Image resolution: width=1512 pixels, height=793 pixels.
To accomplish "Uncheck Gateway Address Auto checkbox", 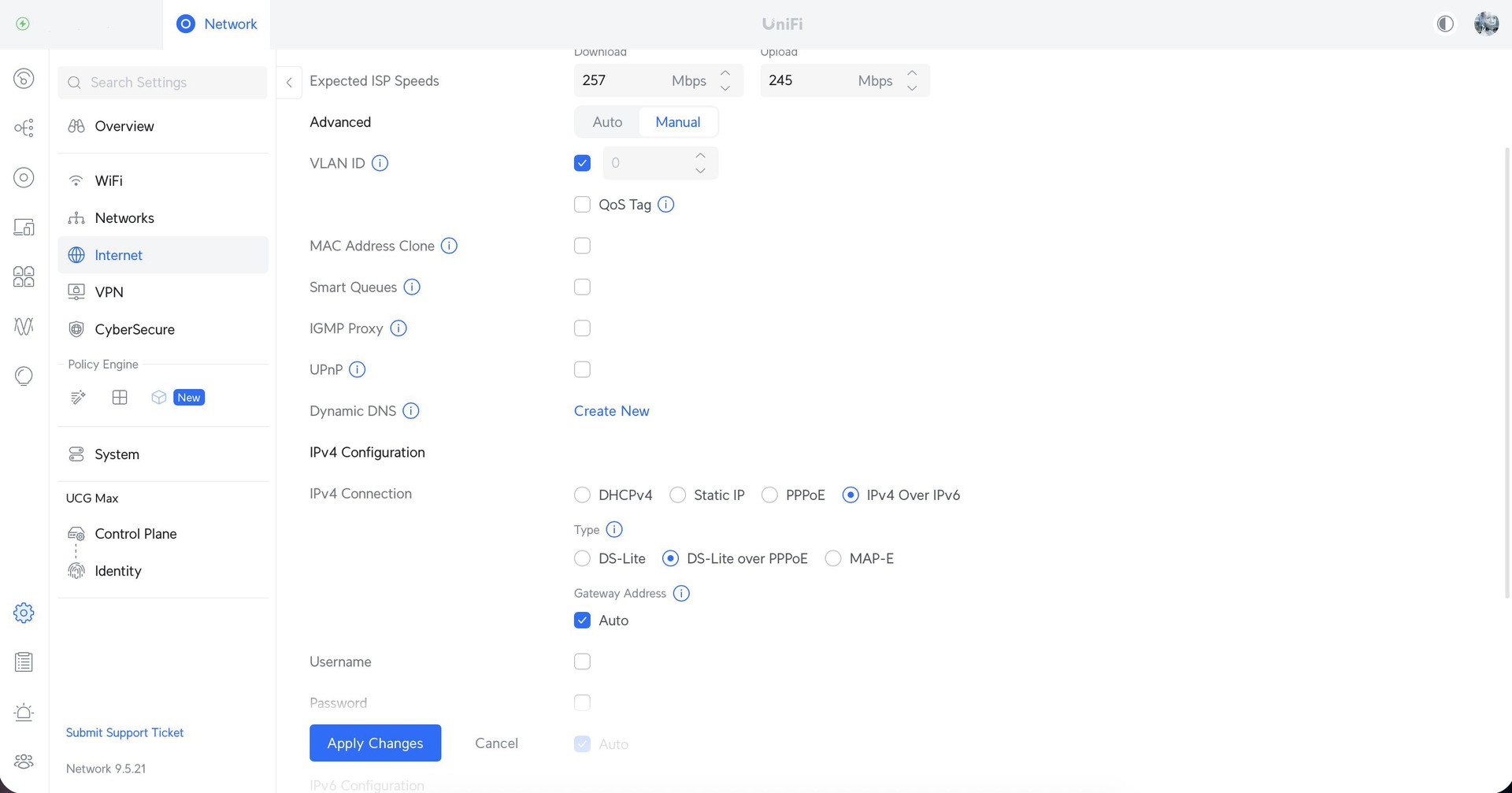I will pos(582,621).
